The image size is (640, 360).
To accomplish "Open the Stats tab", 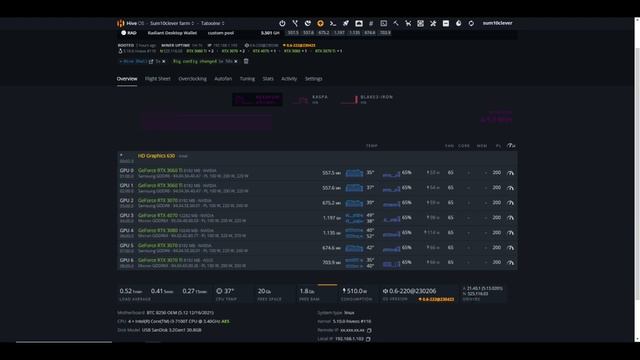I will (268, 79).
